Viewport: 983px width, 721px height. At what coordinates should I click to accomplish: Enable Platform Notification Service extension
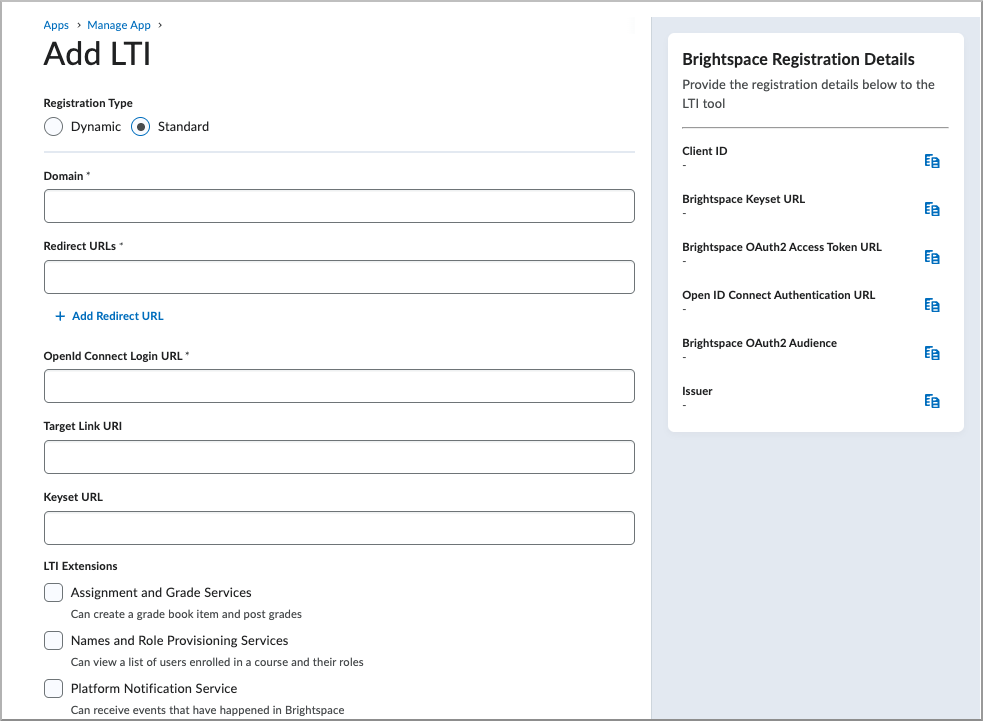[54, 688]
